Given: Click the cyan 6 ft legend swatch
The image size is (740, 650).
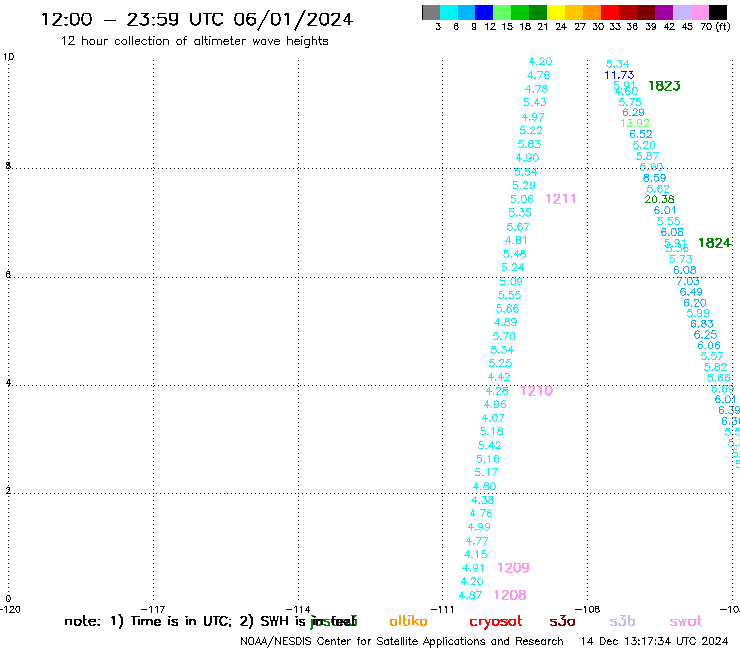Looking at the screenshot, I should (x=449, y=12).
